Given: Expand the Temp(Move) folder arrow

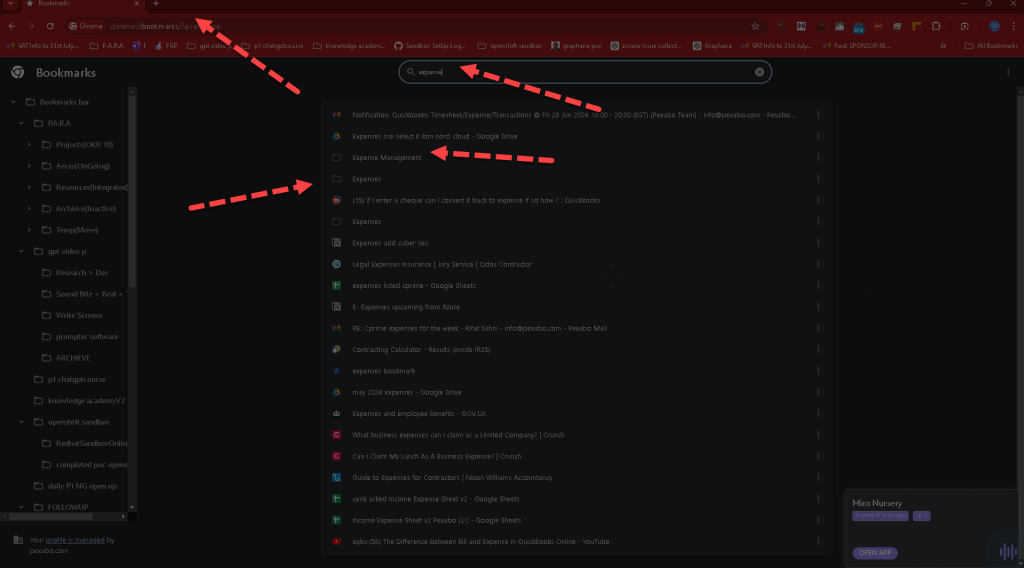Looking at the screenshot, I should (29, 230).
